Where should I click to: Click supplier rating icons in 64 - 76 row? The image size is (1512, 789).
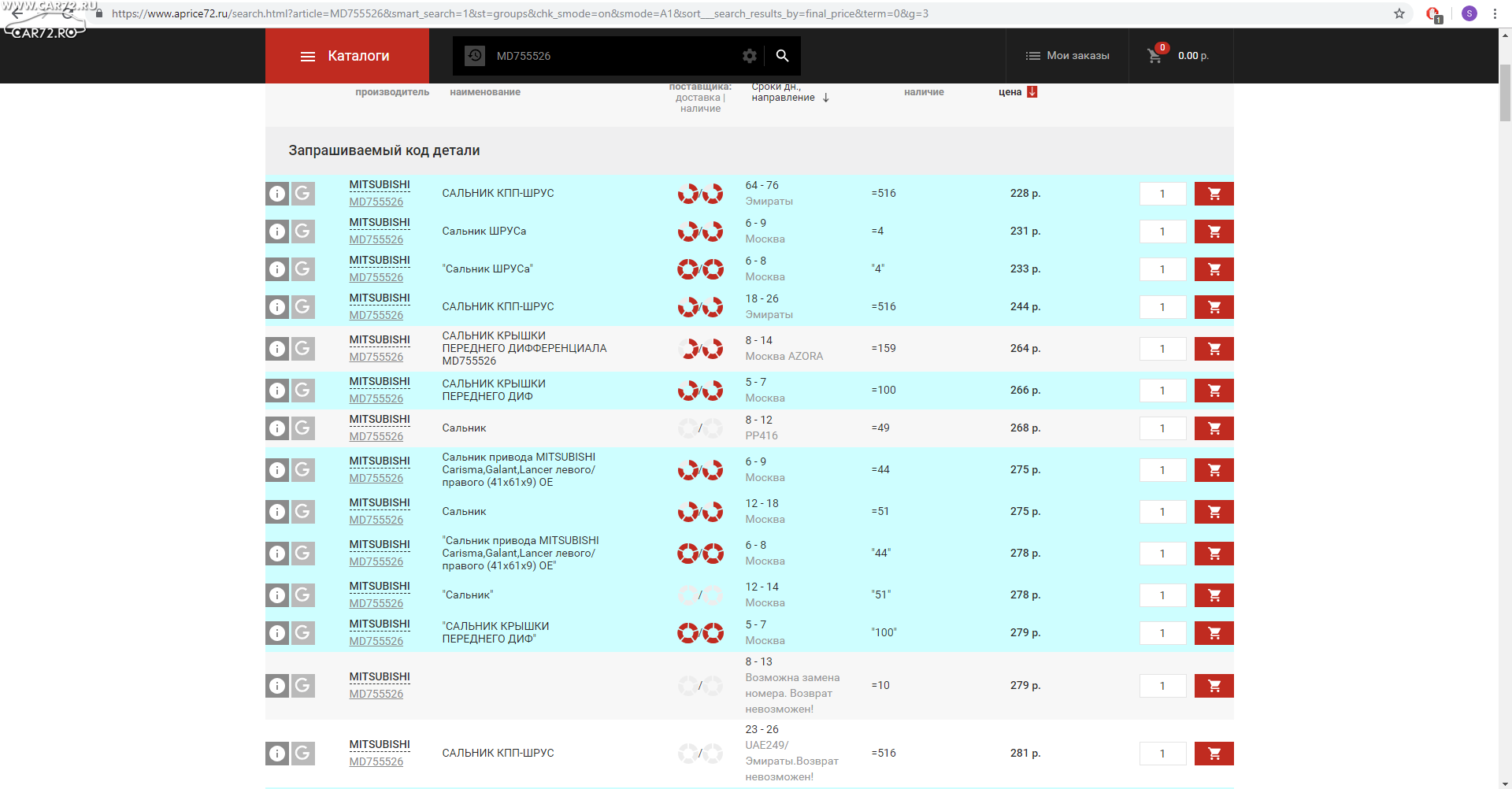point(700,194)
